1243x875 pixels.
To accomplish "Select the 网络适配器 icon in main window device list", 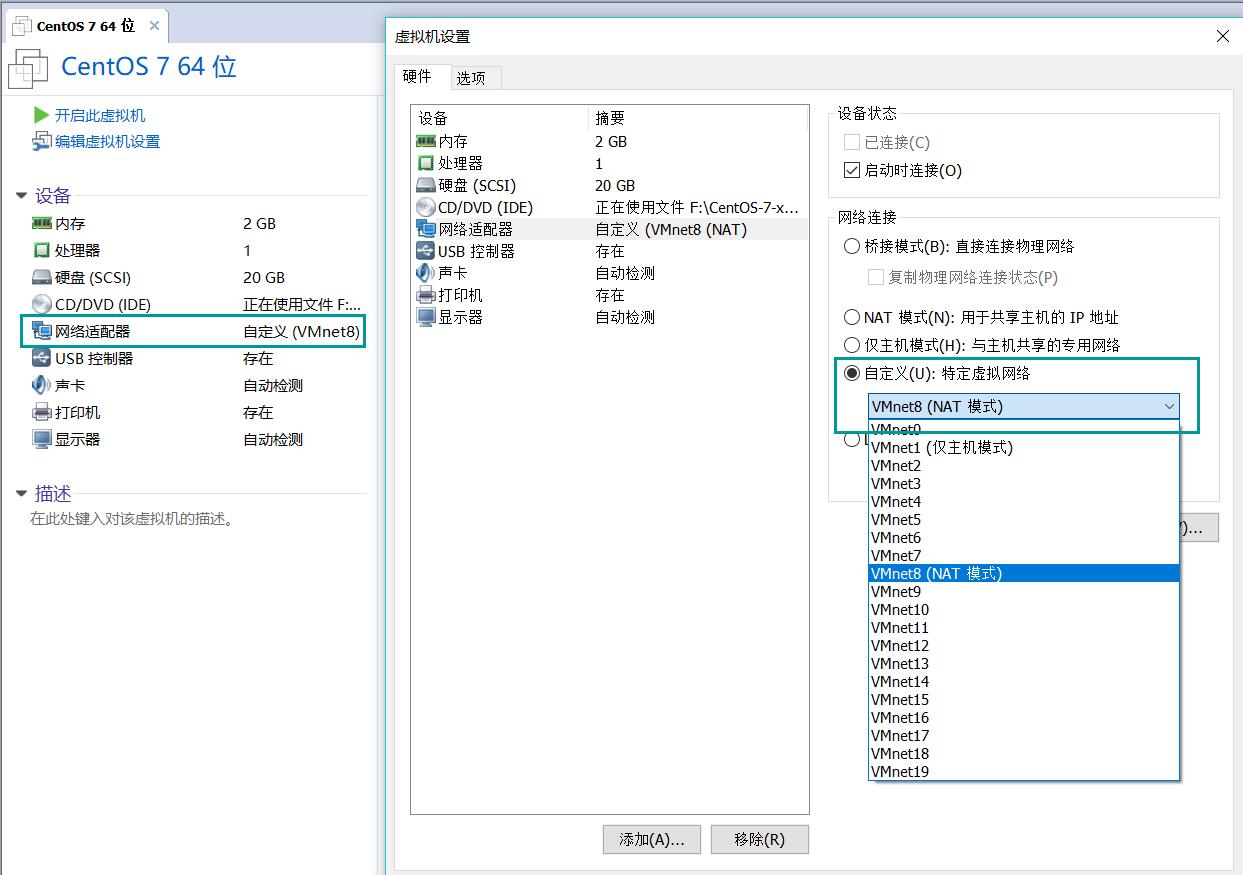I will pos(41,331).
